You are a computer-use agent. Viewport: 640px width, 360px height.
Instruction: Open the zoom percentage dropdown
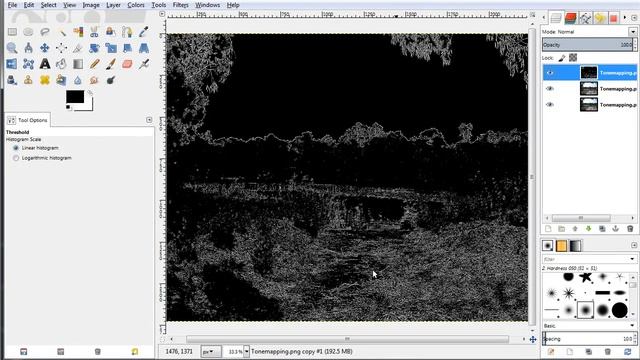point(247,351)
